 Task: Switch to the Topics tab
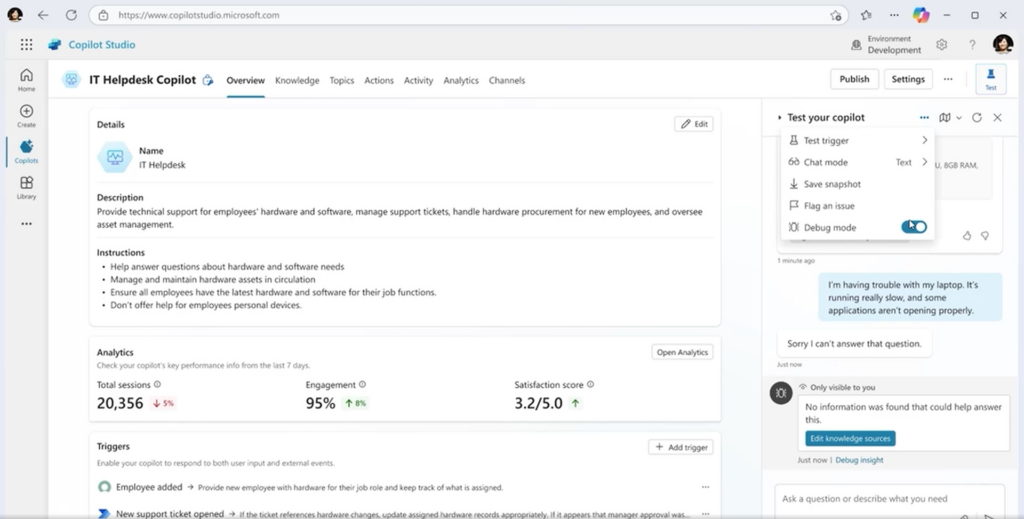pyautogui.click(x=342, y=80)
